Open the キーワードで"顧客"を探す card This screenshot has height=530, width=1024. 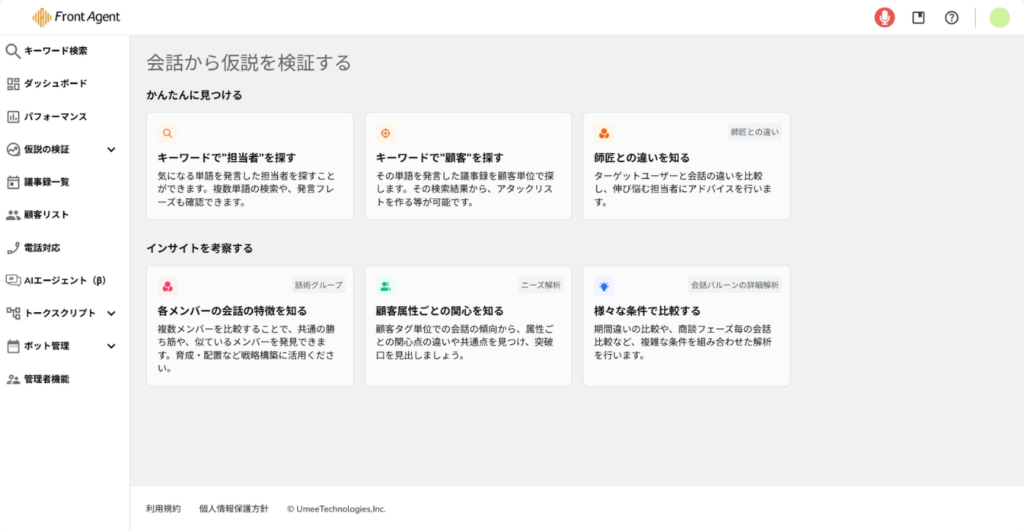(468, 166)
